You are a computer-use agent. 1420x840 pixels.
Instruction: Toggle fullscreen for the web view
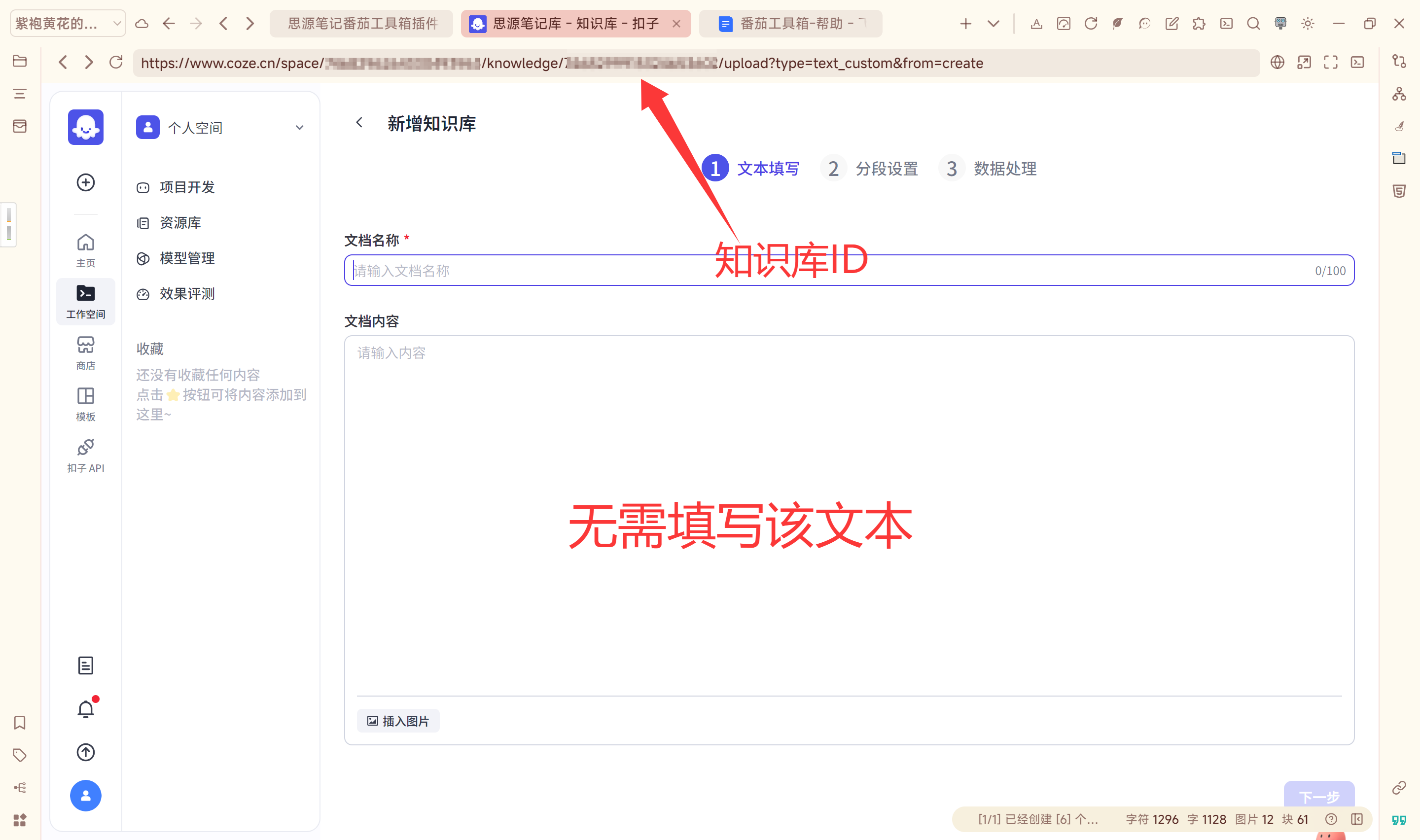tap(1331, 62)
